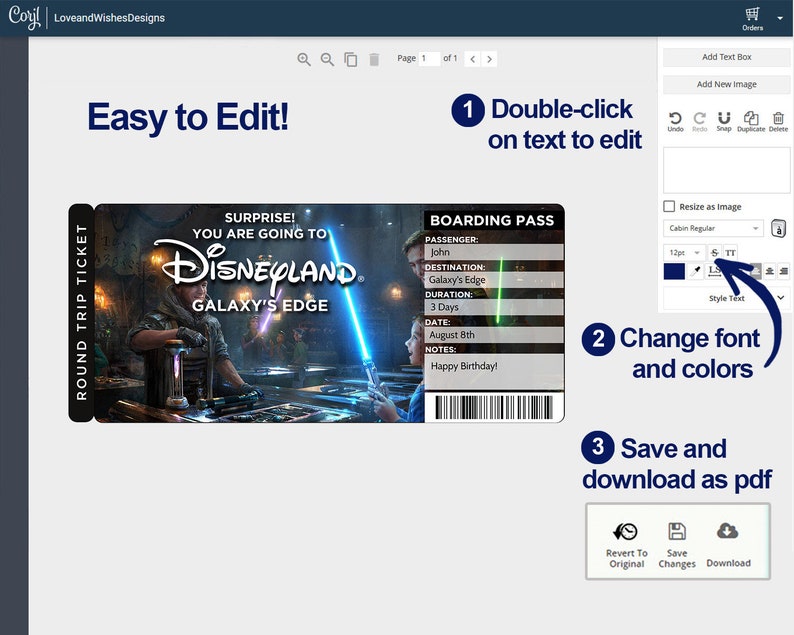Viewport: 794px width, 635px height.
Task: Click the Download cloud button
Action: 728,545
